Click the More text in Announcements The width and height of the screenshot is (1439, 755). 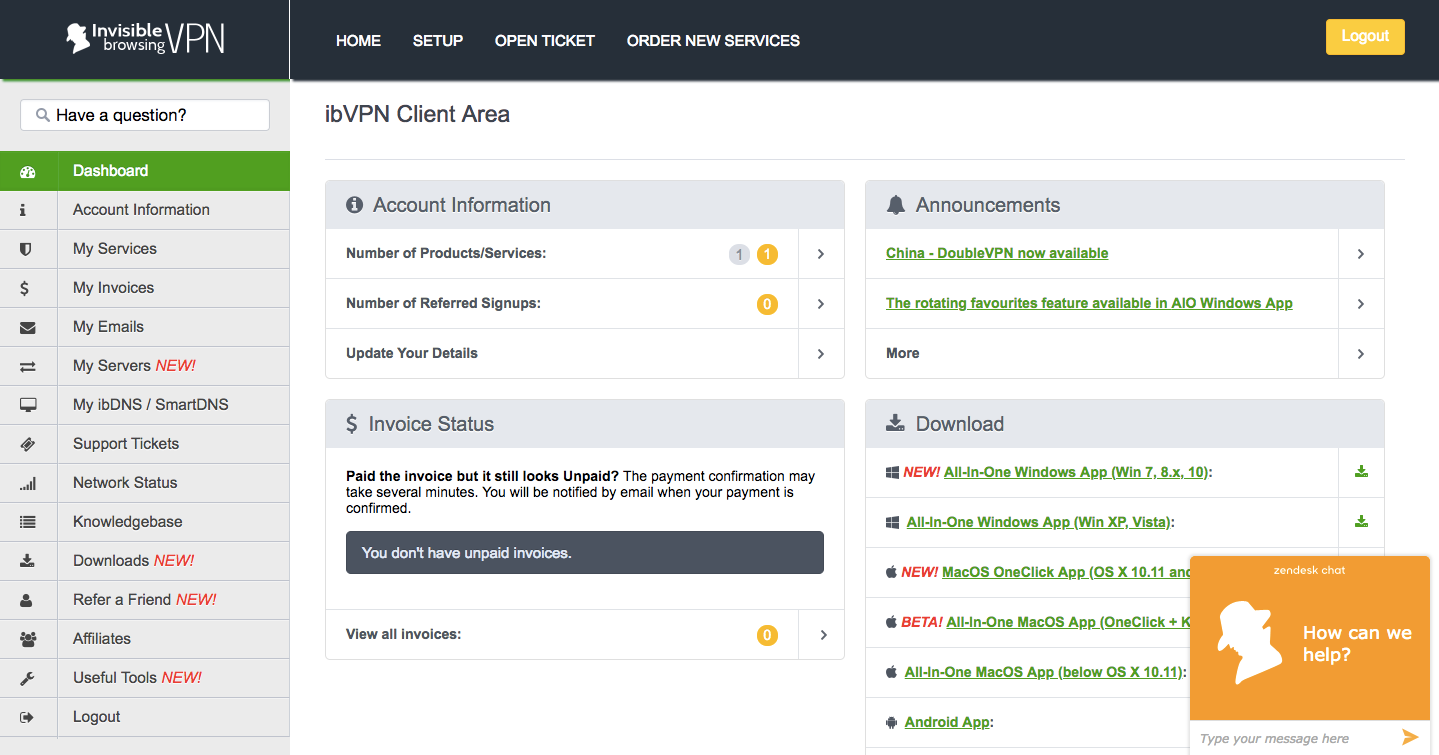[x=903, y=354]
